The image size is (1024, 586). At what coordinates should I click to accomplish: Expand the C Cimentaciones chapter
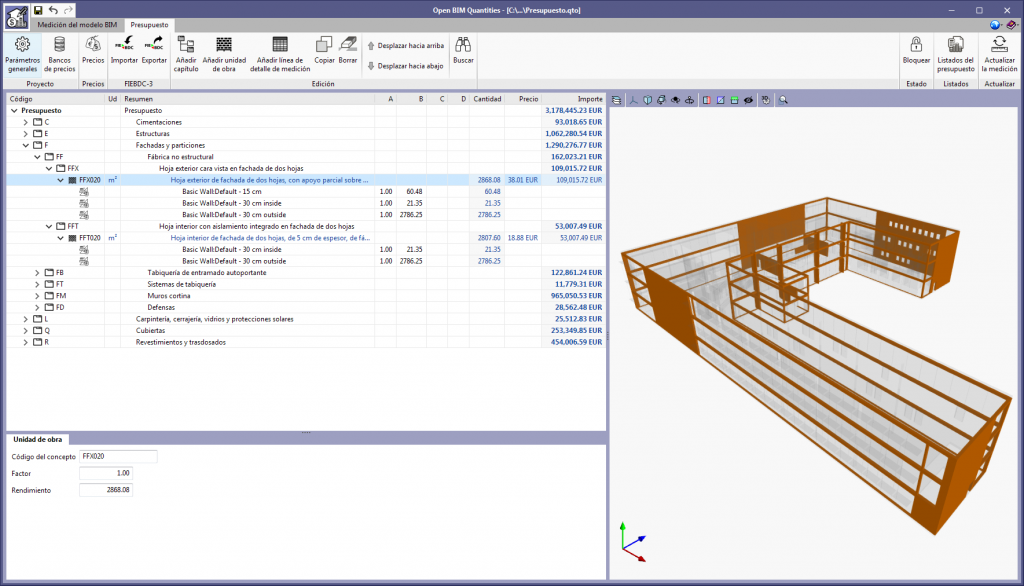point(26,122)
